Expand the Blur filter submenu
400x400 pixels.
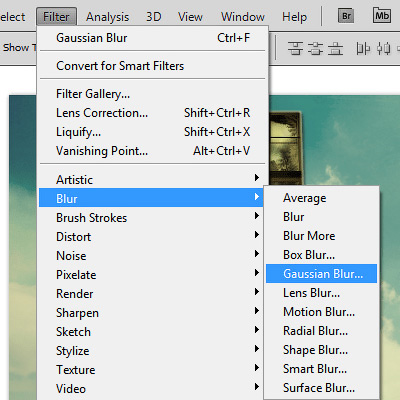click(151, 198)
